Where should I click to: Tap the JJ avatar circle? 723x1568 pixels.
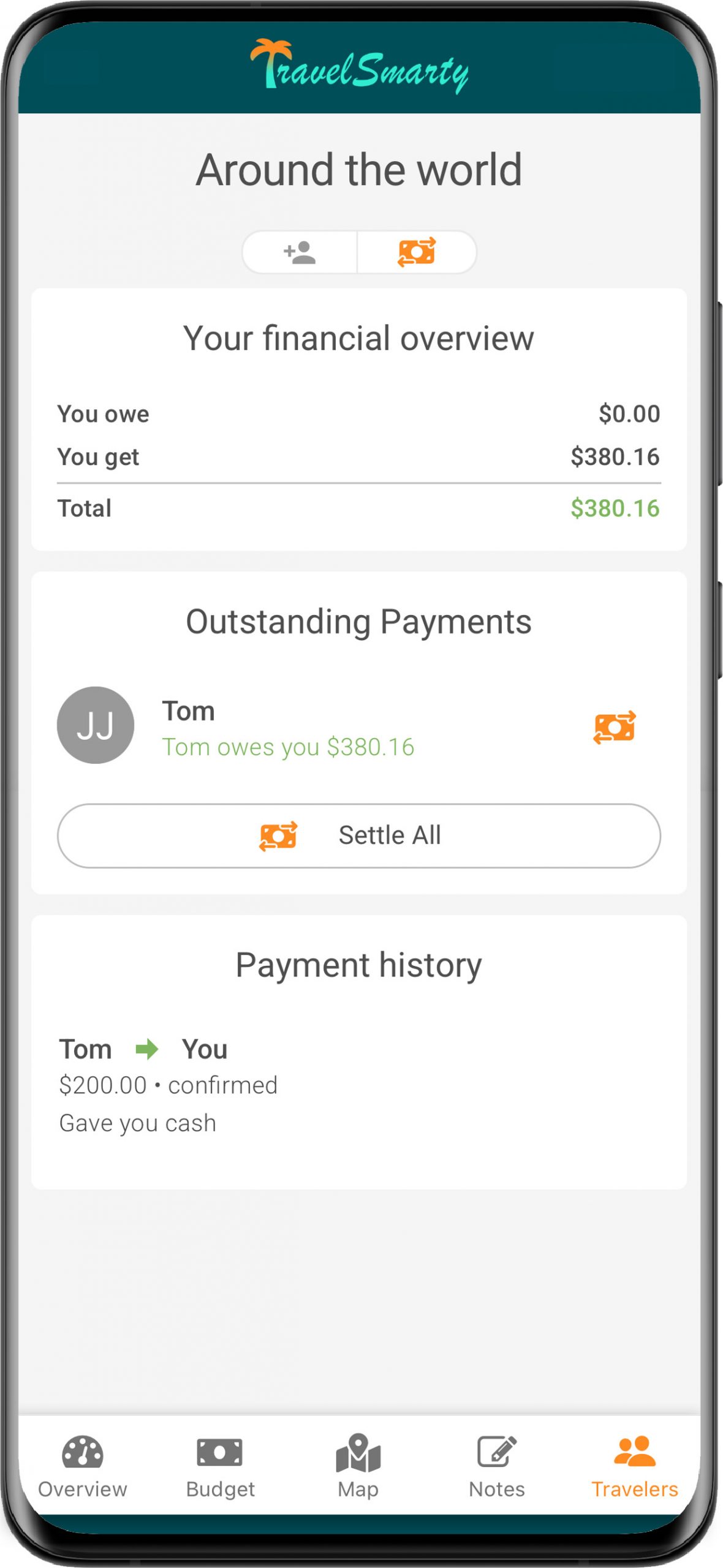point(96,725)
